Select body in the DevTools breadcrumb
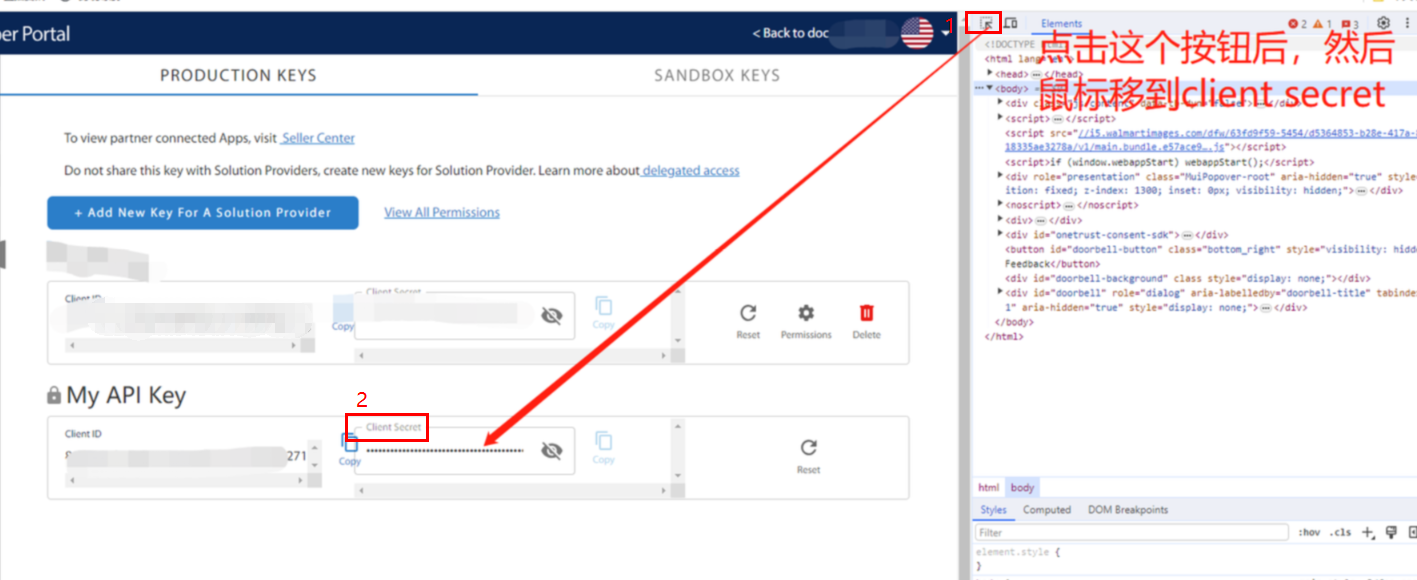The width and height of the screenshot is (1417, 580). click(x=1022, y=488)
